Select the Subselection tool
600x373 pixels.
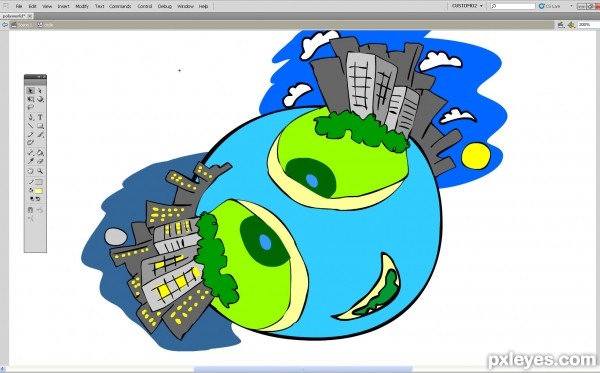(x=40, y=91)
